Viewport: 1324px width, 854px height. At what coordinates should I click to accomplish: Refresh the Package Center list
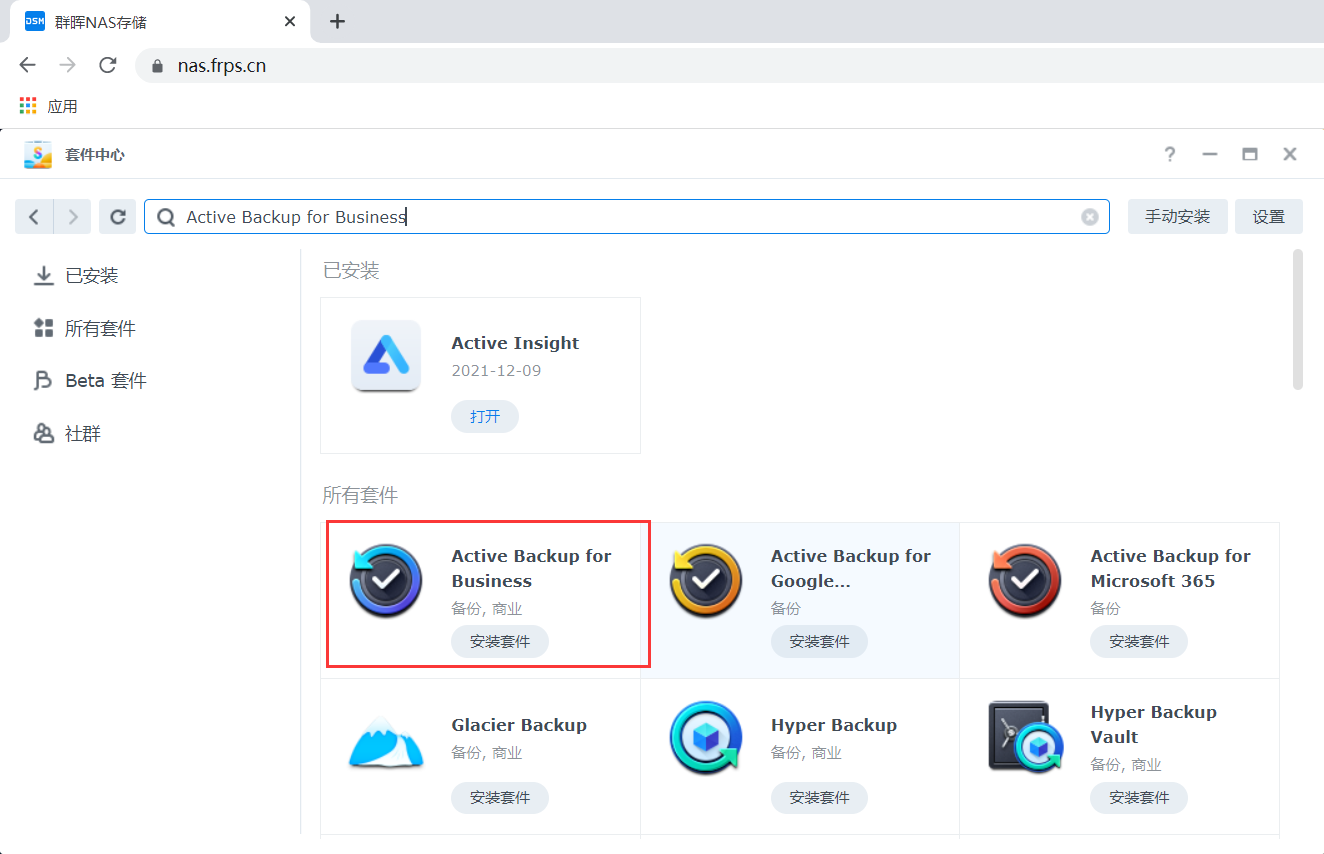pos(118,217)
